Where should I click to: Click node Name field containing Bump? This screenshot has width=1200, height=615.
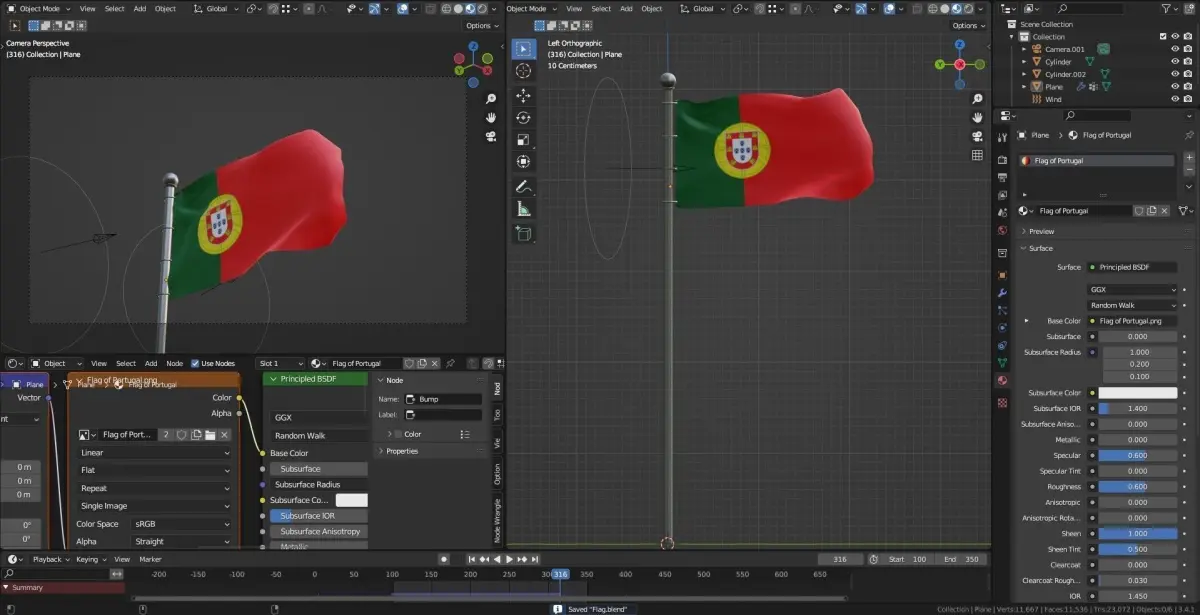point(442,399)
